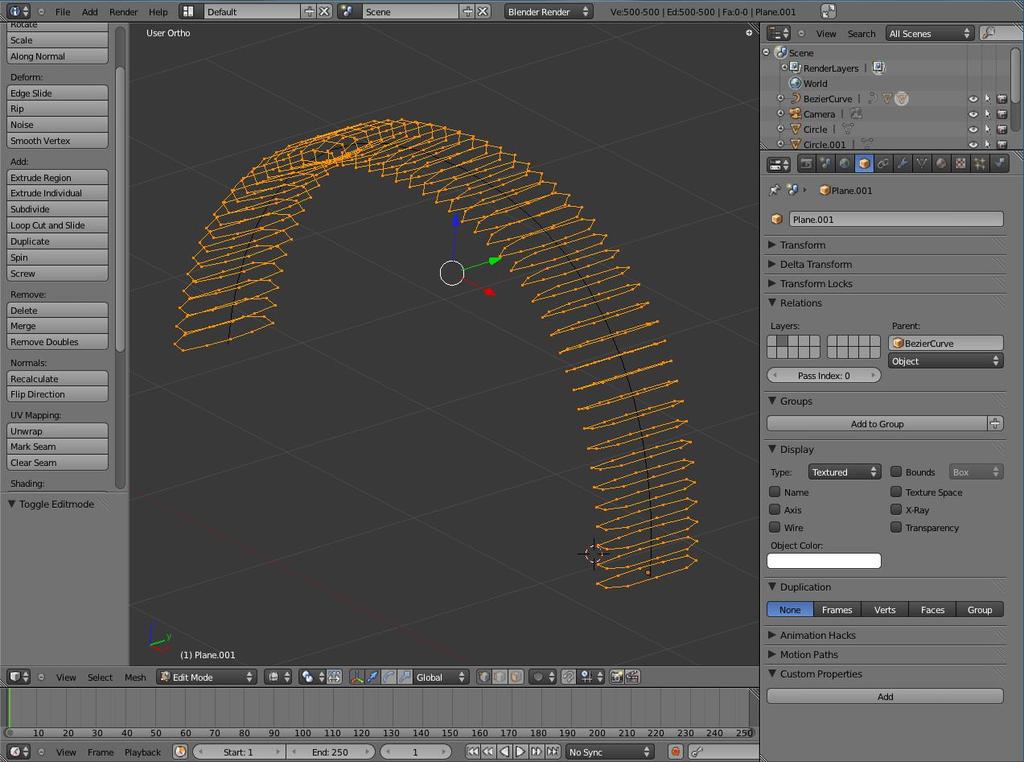Click the Remove Doubles button
The height and width of the screenshot is (762, 1024).
[57, 342]
